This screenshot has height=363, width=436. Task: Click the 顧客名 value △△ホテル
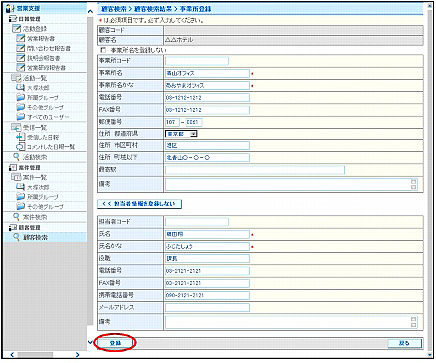click(x=179, y=40)
